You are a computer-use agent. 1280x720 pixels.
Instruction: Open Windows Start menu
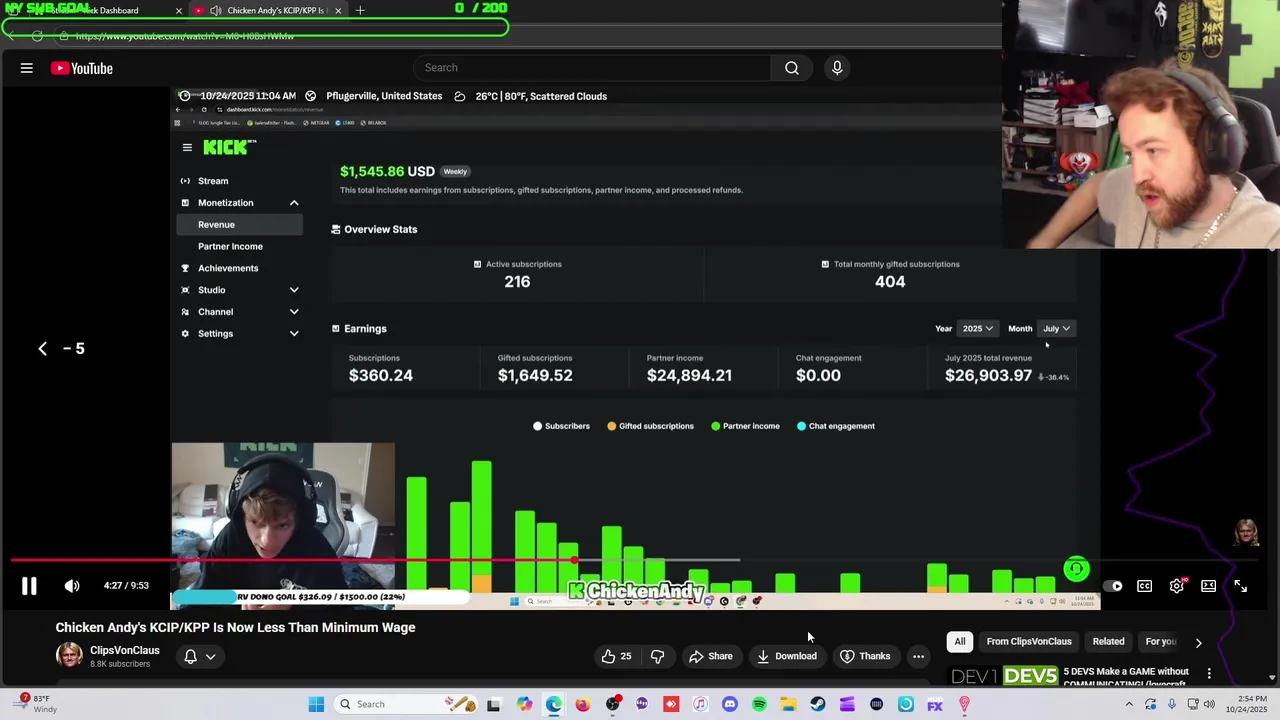point(316,704)
